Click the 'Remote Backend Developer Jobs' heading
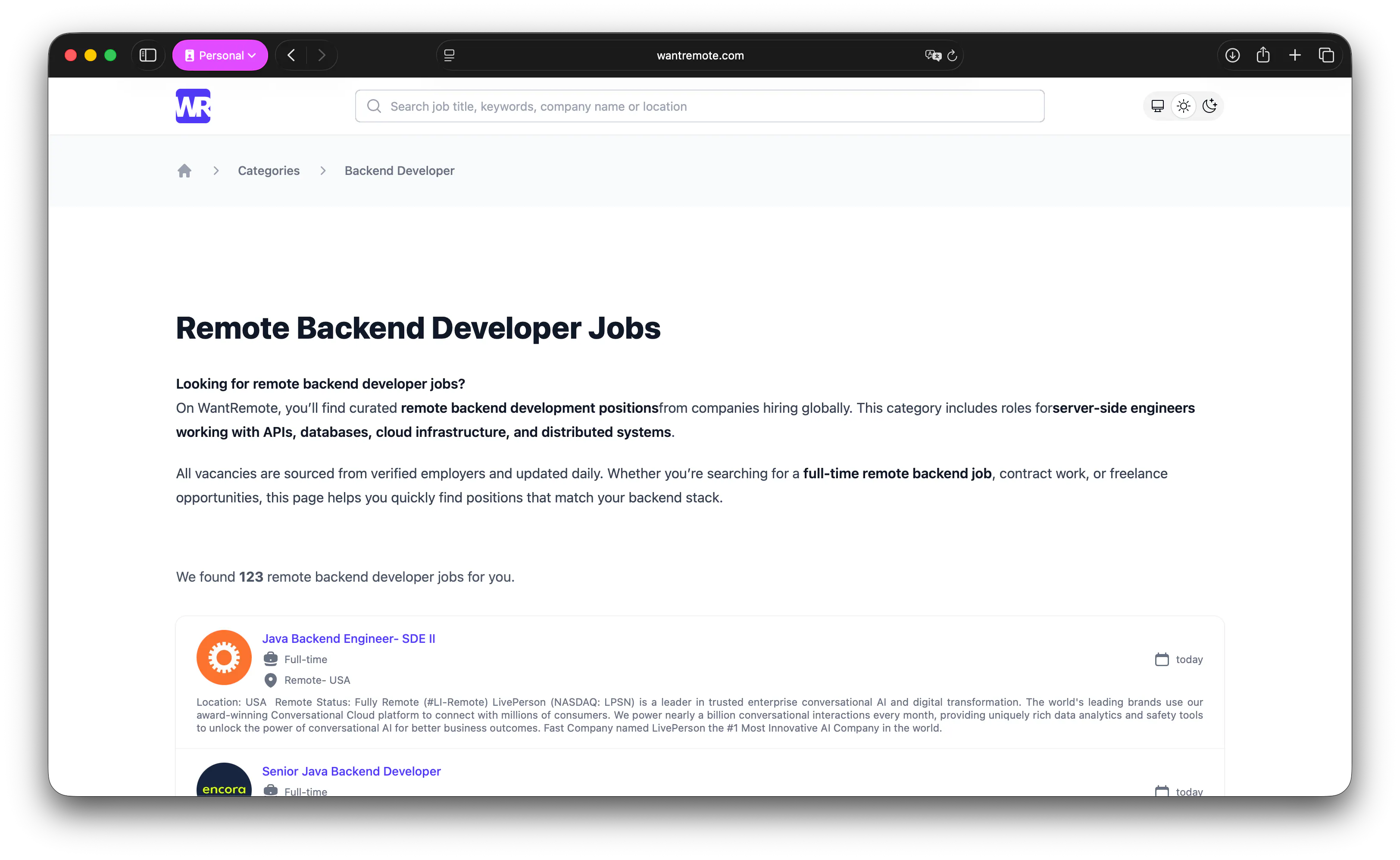 [x=418, y=328]
